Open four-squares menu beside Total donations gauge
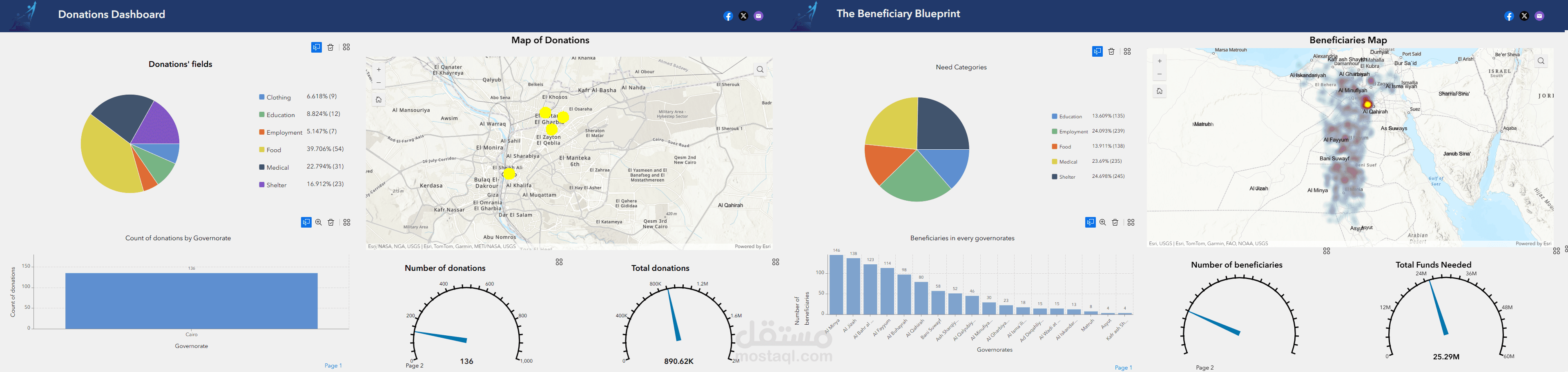Screen dimensions: 1568x372 click(x=776, y=262)
